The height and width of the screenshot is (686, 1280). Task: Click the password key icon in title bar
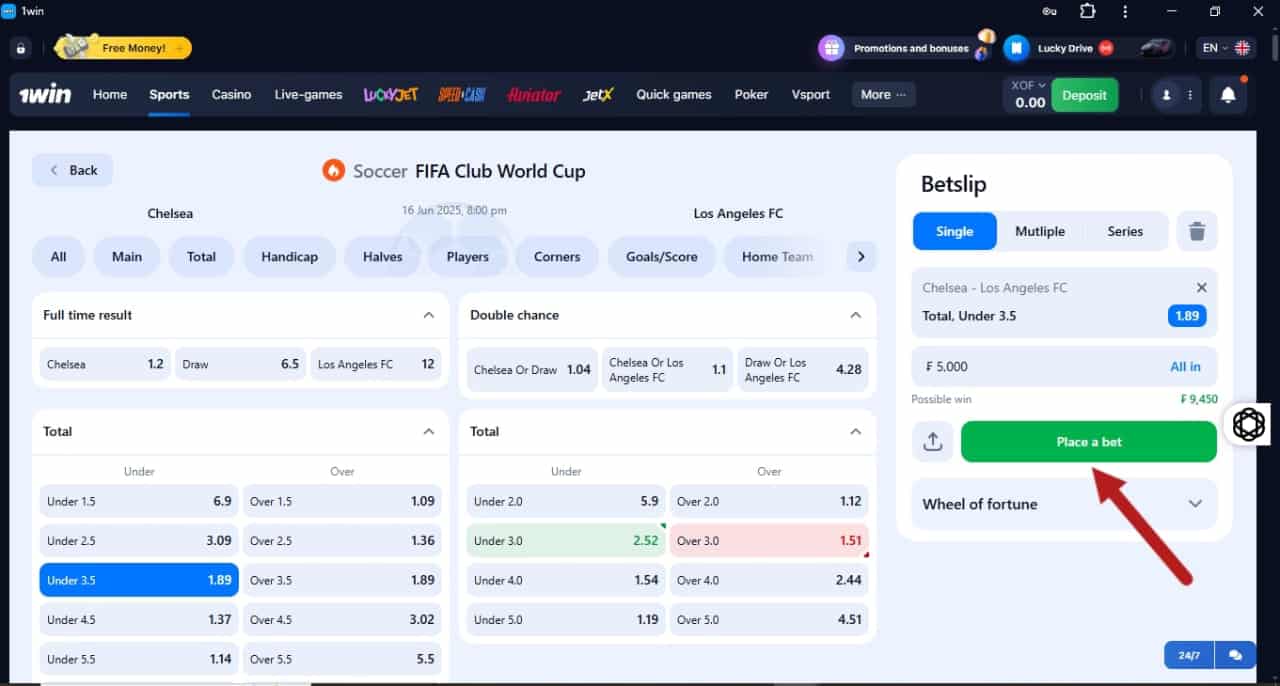tap(1049, 12)
